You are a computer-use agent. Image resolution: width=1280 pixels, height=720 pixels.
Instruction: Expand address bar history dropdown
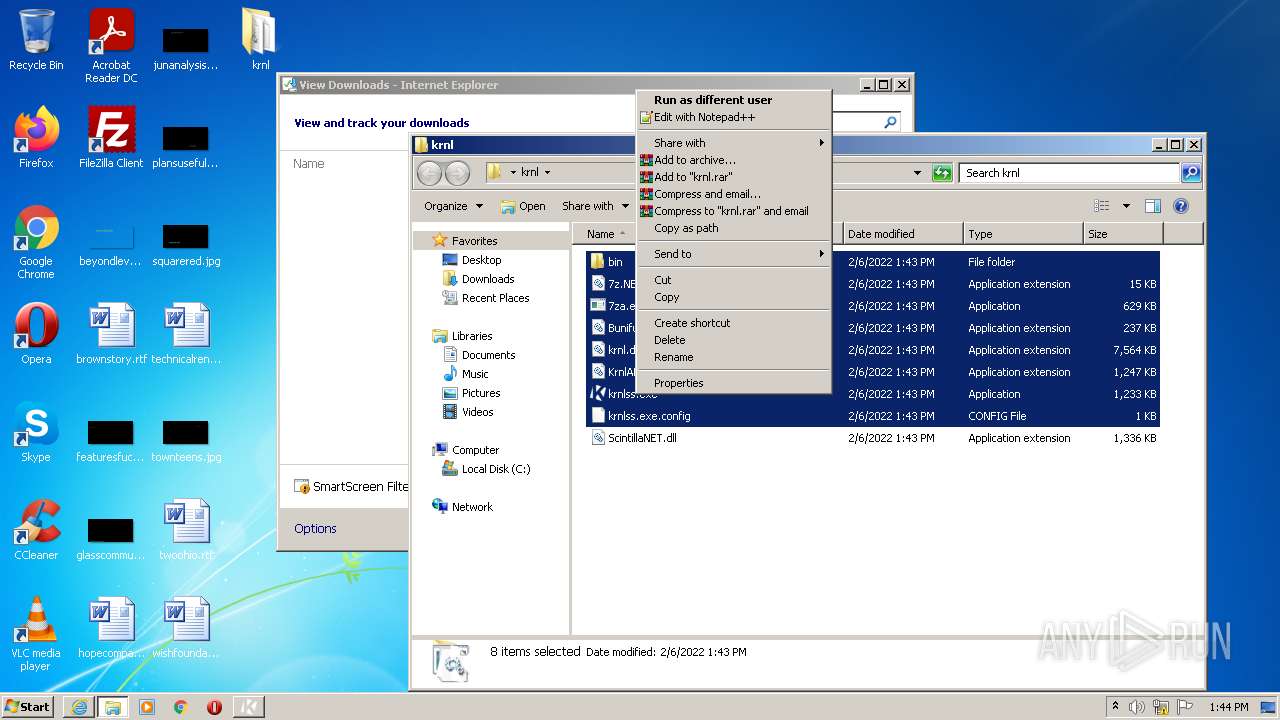[x=917, y=173]
